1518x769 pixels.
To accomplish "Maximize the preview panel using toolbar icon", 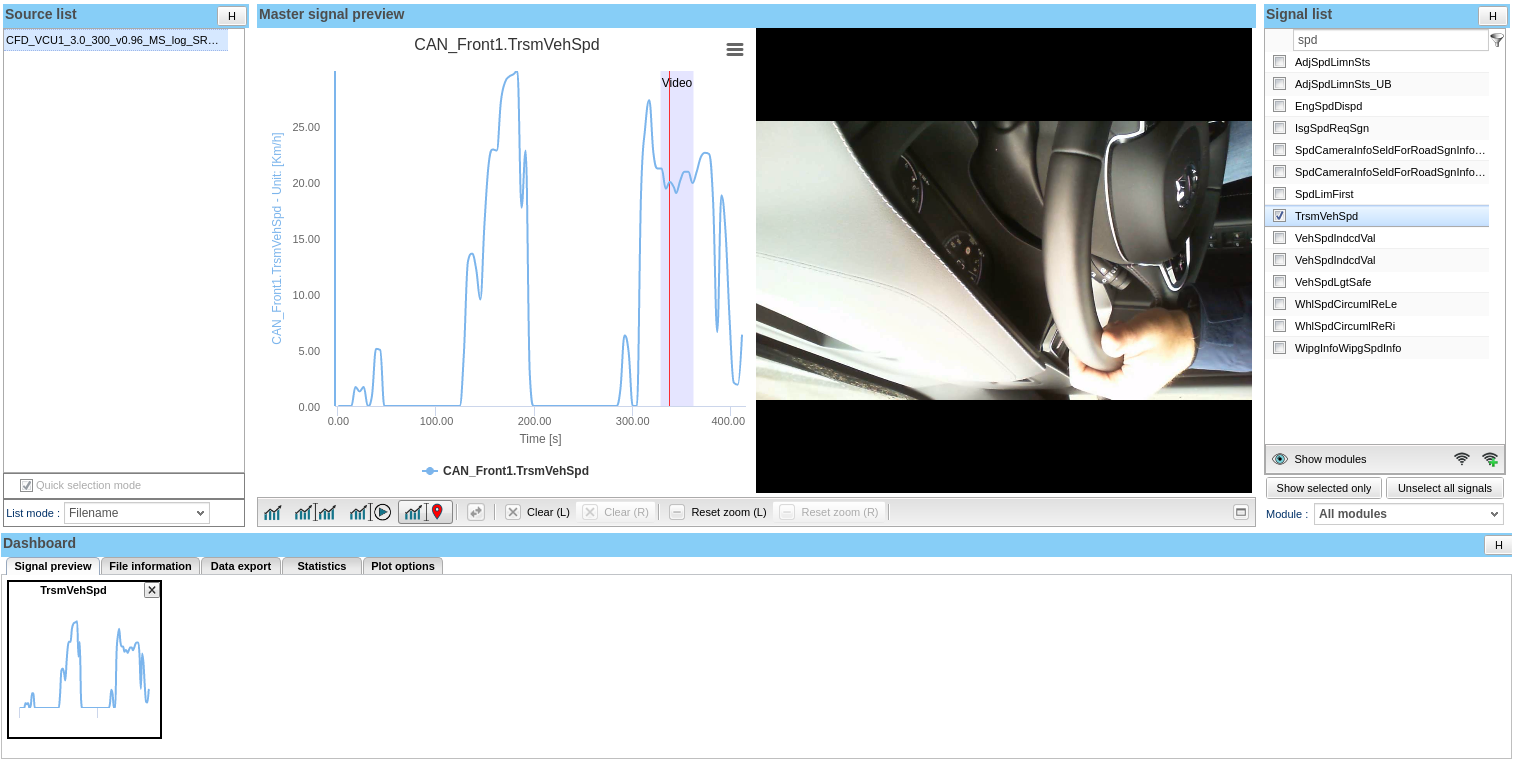I will coord(1241,512).
